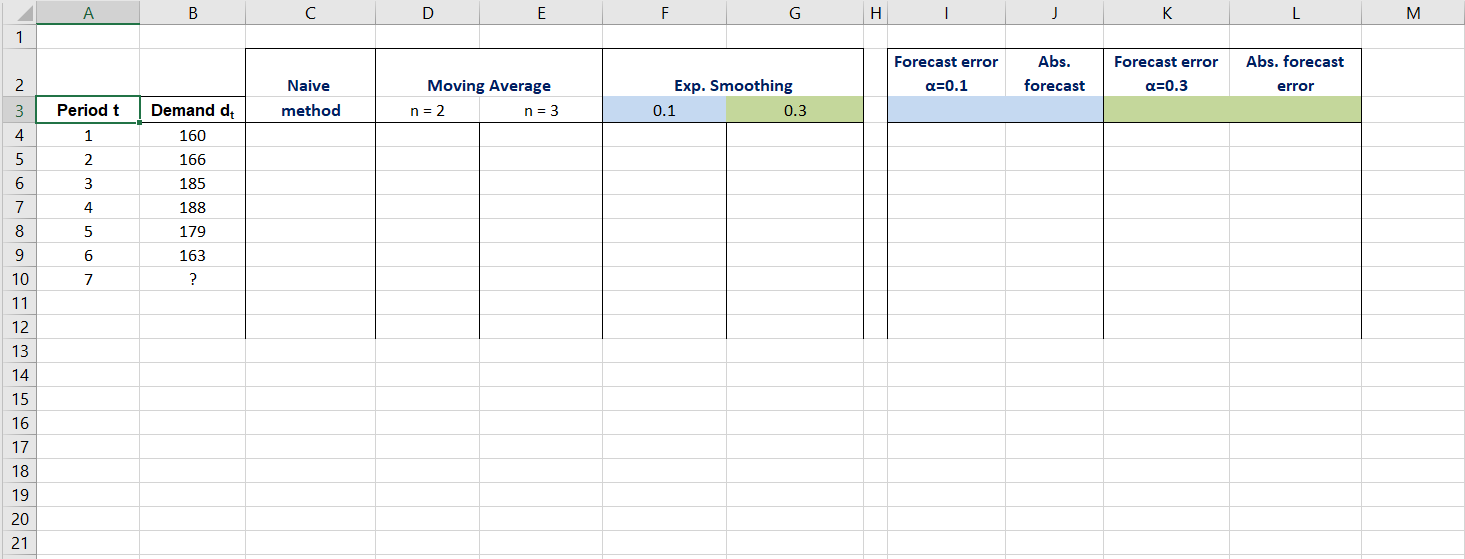Select the 'n = 2' cell
This screenshot has height=559, width=1465.
(427, 110)
